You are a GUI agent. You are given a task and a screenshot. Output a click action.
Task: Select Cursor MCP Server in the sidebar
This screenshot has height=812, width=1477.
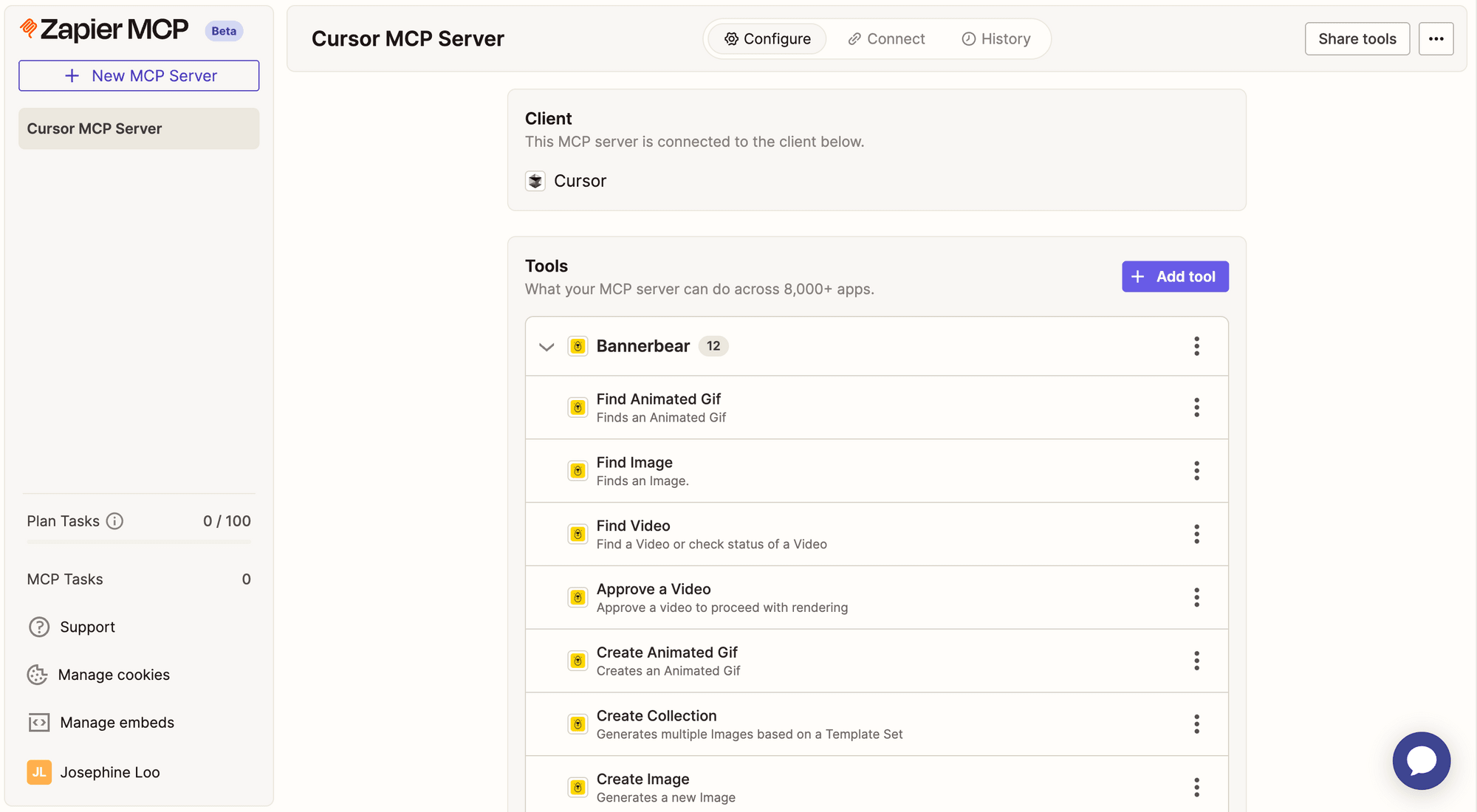coord(138,128)
